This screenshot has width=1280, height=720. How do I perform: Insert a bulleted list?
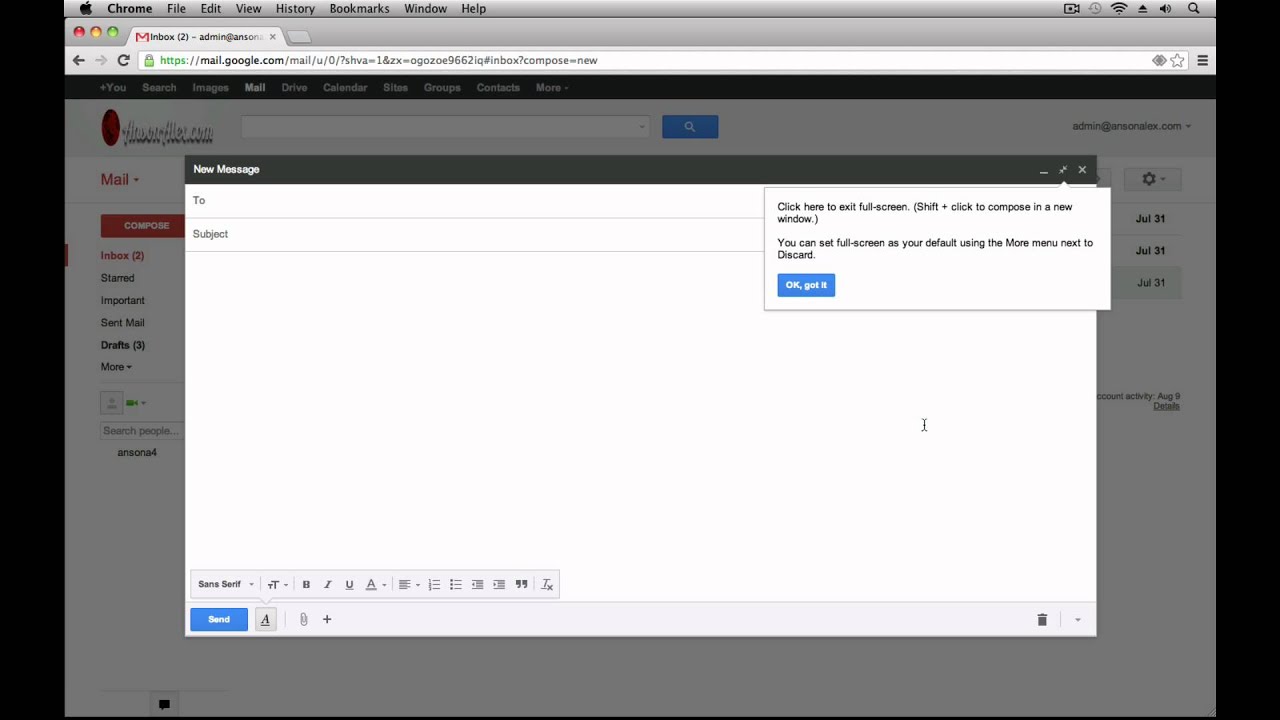(455, 585)
